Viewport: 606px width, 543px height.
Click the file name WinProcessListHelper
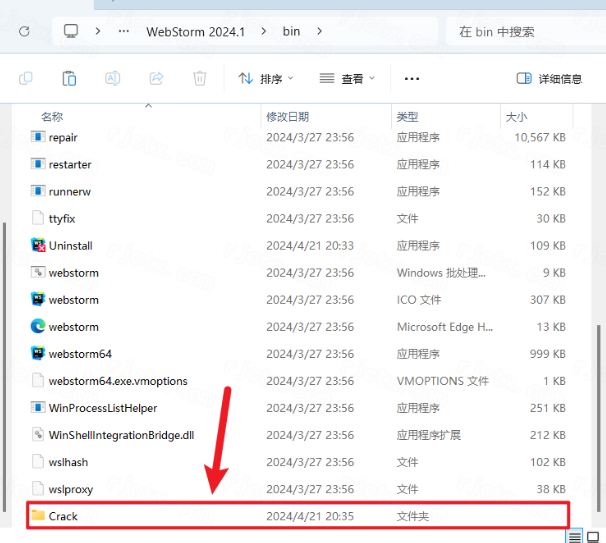click(x=103, y=408)
